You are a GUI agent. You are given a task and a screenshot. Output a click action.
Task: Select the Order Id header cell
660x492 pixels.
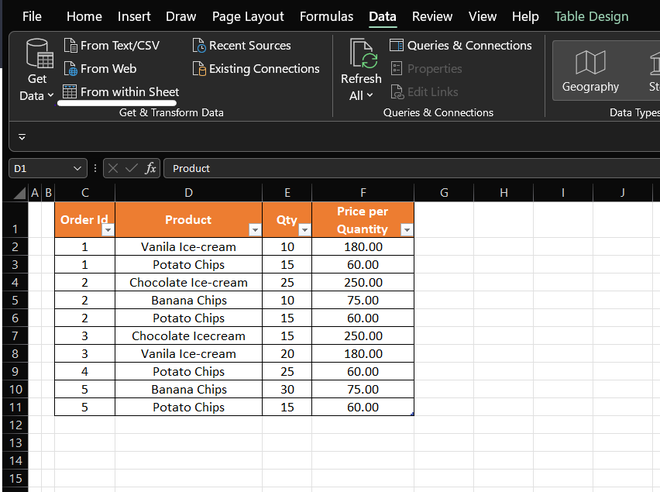pyautogui.click(x=85, y=220)
